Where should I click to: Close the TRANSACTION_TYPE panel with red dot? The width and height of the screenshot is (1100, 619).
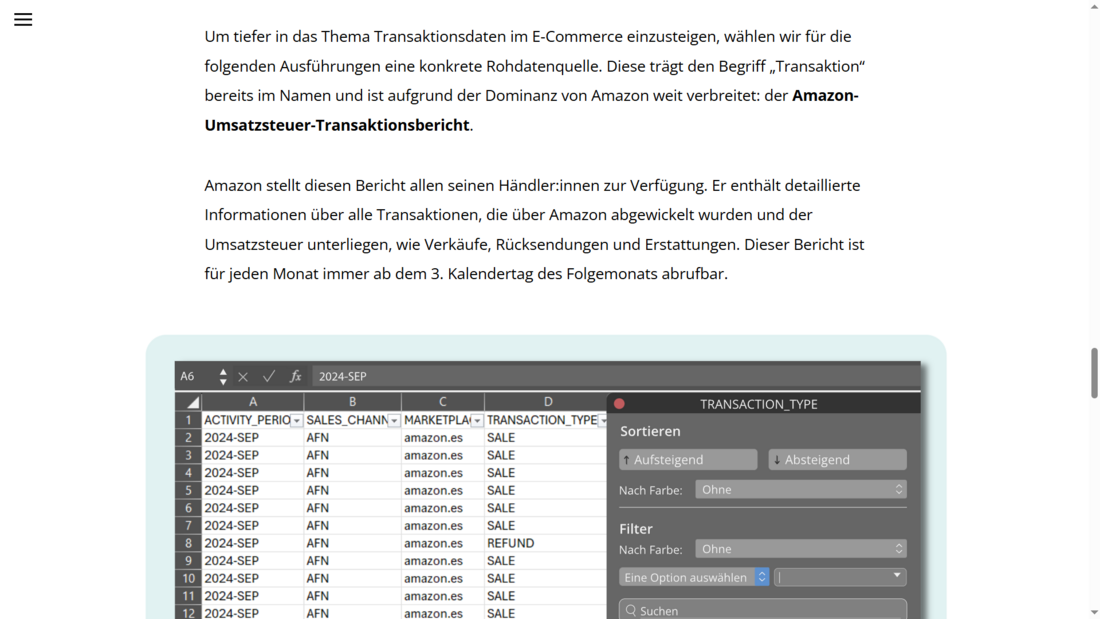coord(619,404)
